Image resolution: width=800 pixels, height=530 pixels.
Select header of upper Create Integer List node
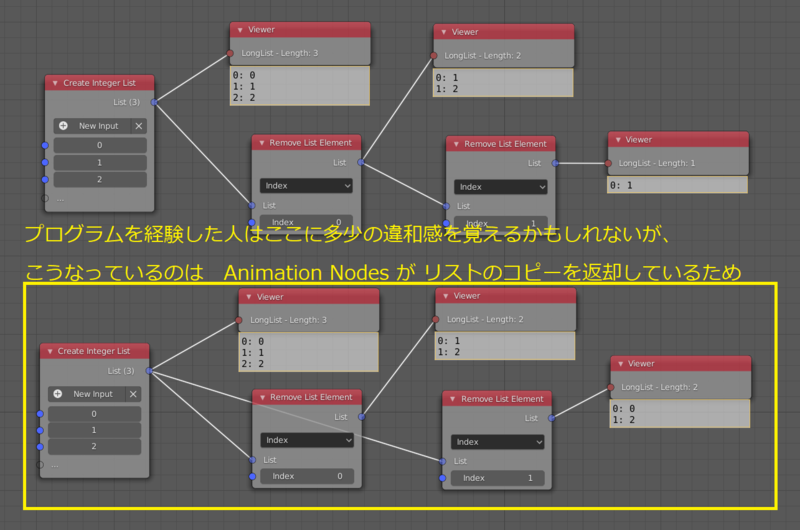99,83
